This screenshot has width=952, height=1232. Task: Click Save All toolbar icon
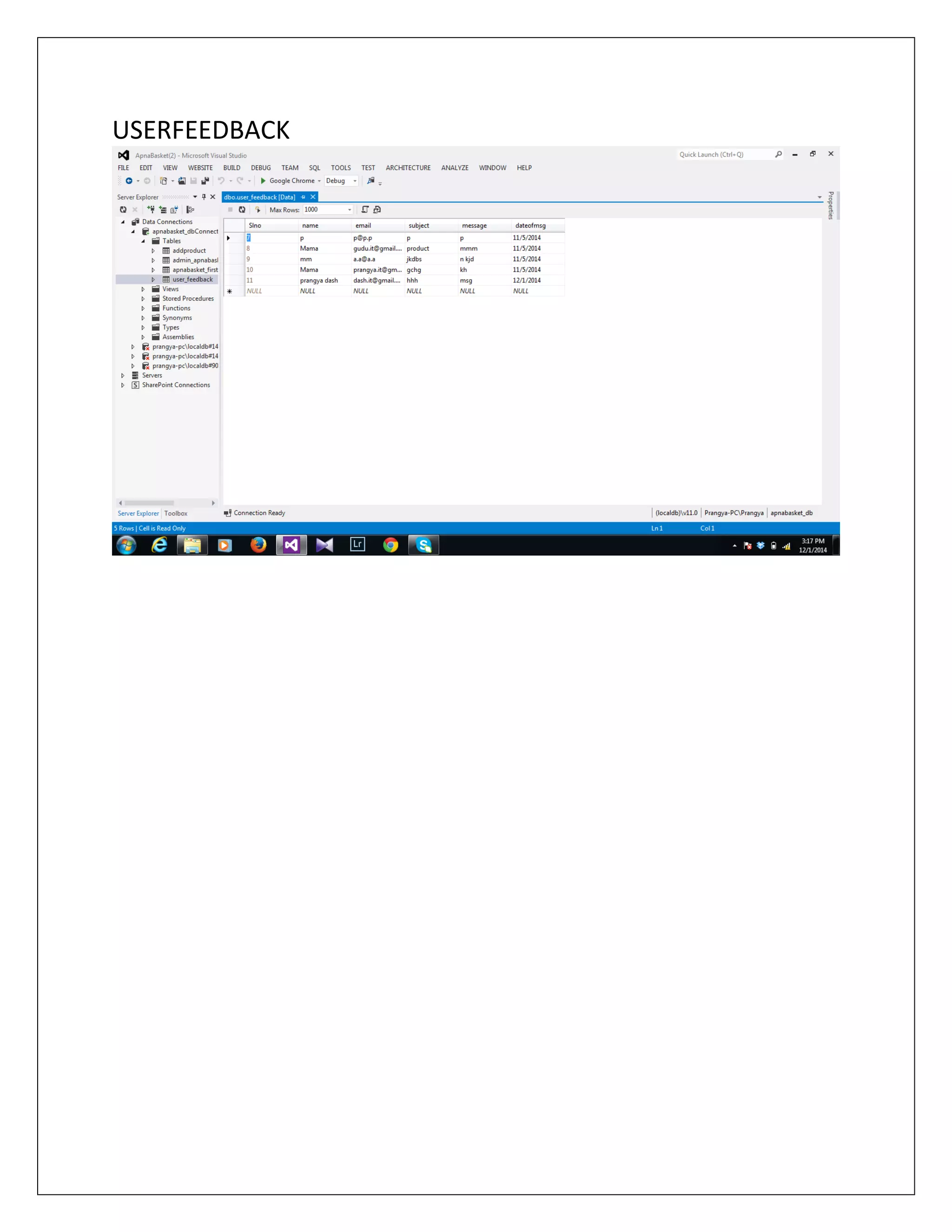coord(205,181)
